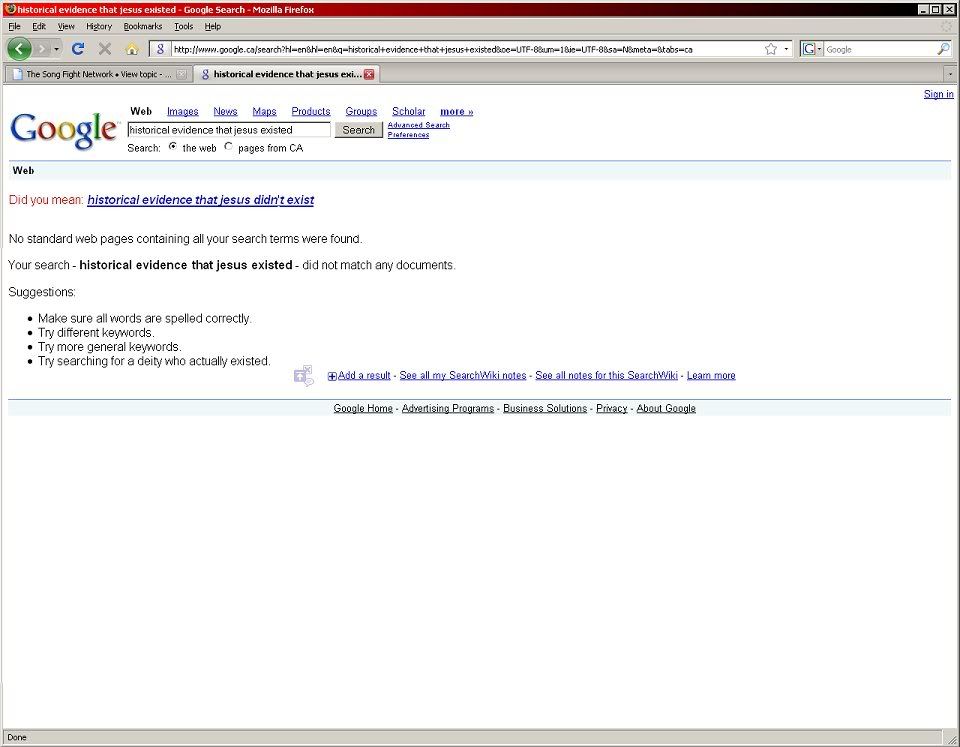
Task: Open See all my SearchWiki notes
Action: tap(463, 375)
